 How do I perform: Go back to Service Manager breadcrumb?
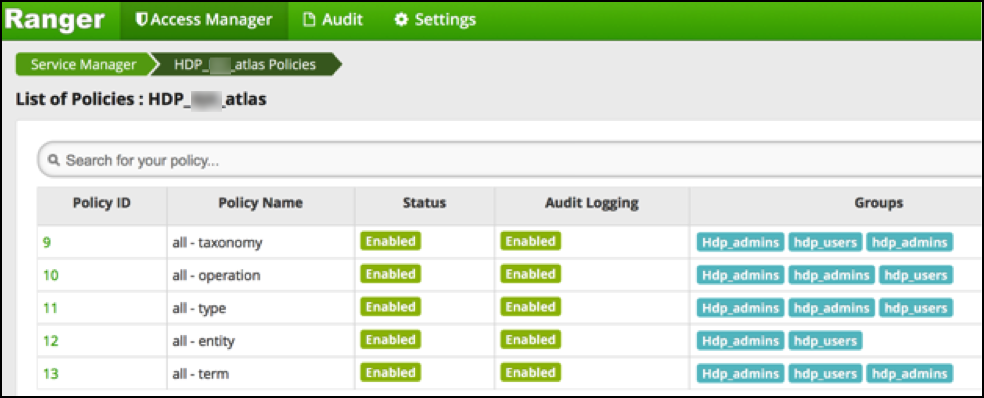point(83,65)
